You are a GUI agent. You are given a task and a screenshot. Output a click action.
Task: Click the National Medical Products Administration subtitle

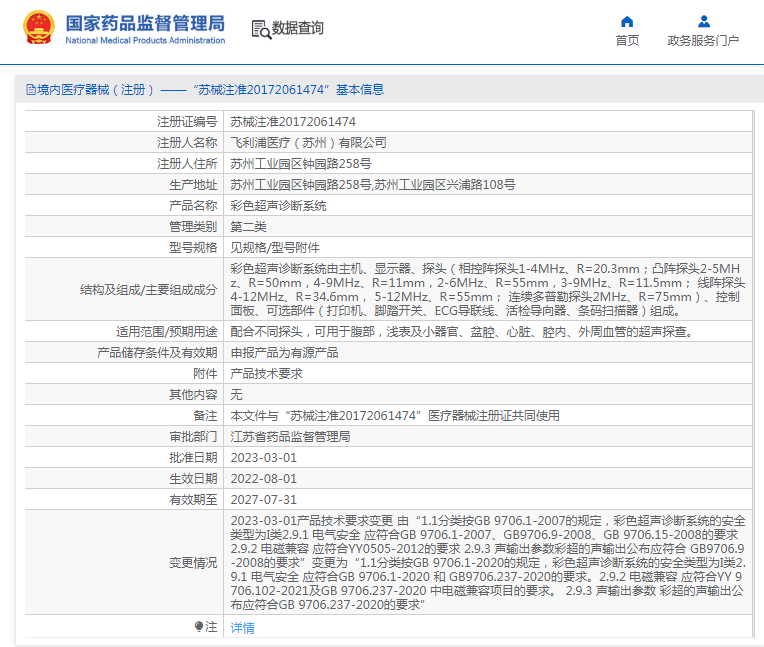tap(145, 40)
